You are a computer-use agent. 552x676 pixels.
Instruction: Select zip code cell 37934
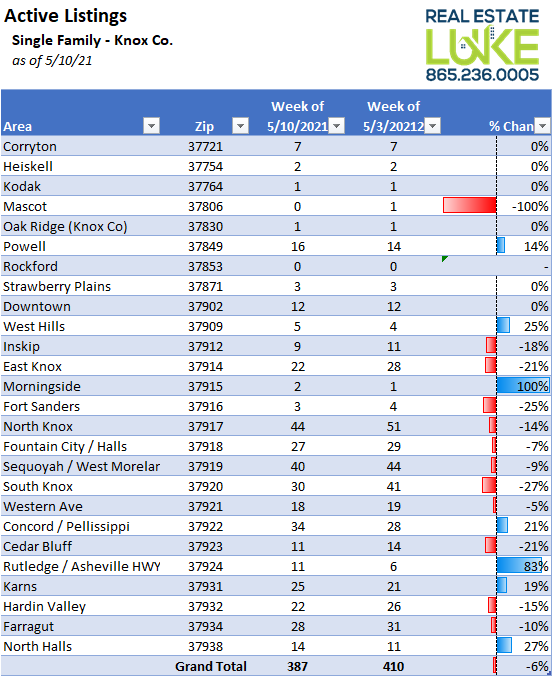pos(205,626)
